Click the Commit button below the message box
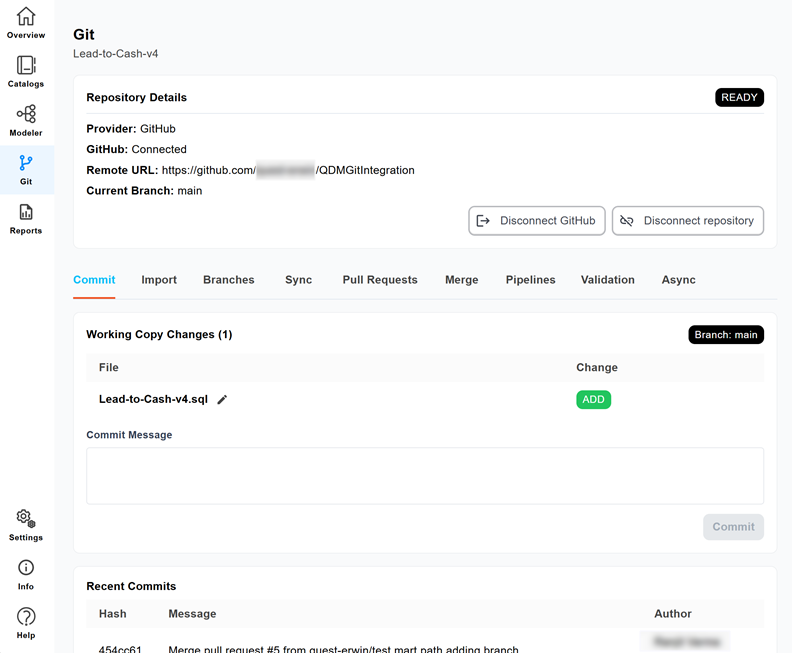Viewport: 792px width, 653px height. pos(733,527)
